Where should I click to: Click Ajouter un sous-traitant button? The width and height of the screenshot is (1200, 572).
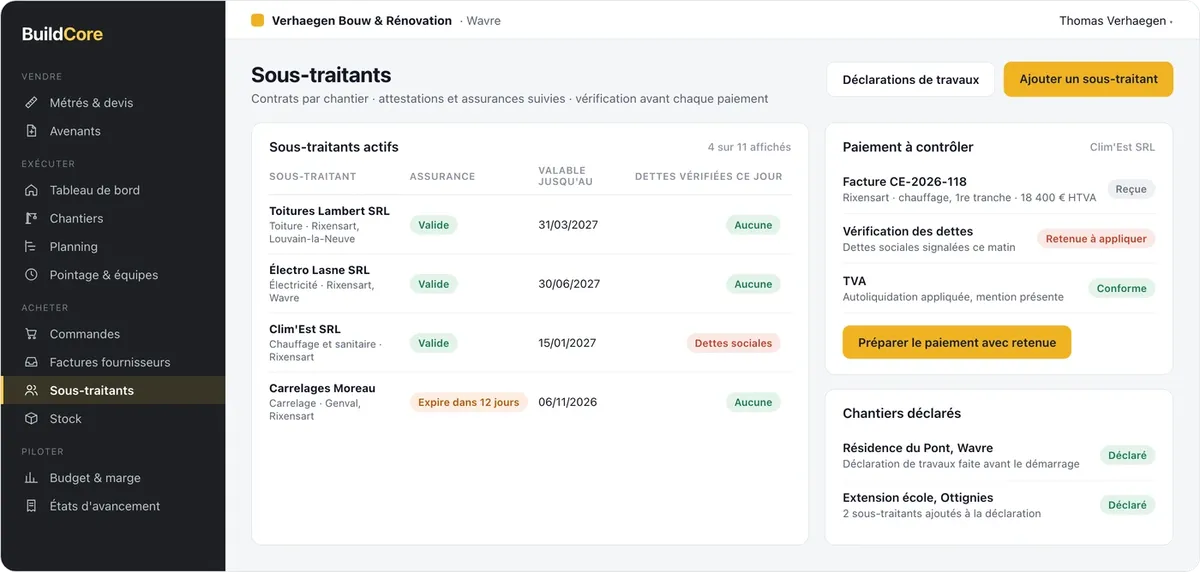tap(1088, 79)
